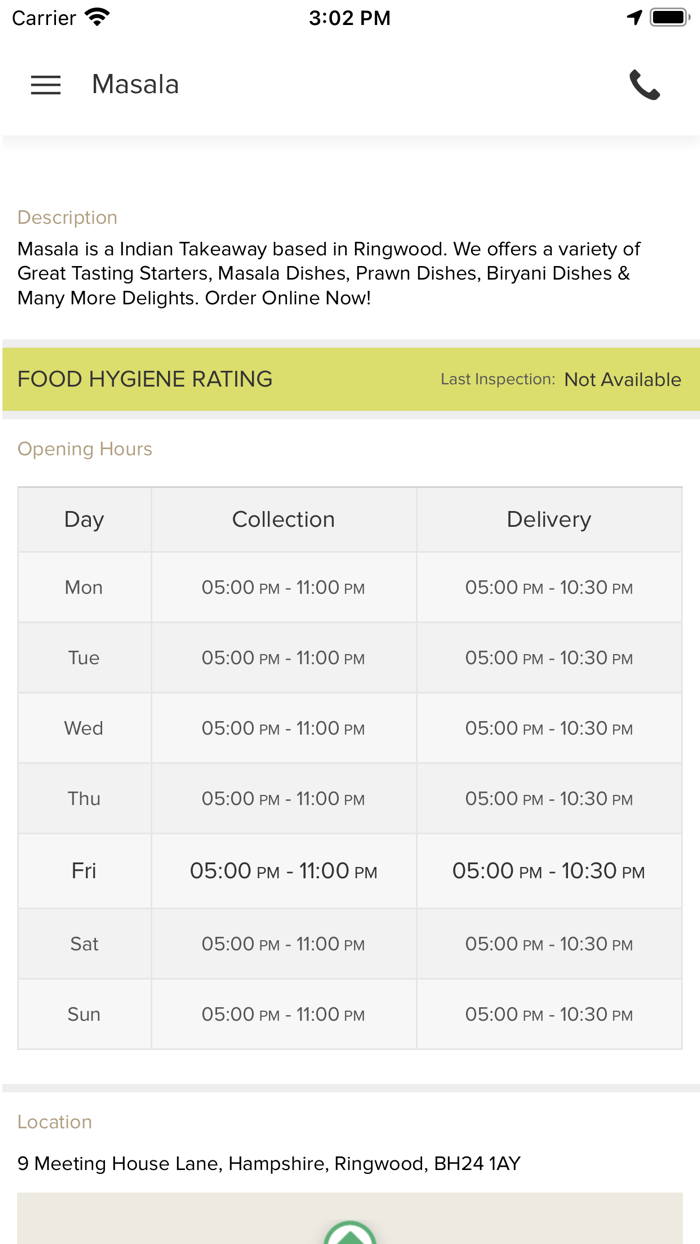Tap the Not Available inspection text

(x=622, y=380)
